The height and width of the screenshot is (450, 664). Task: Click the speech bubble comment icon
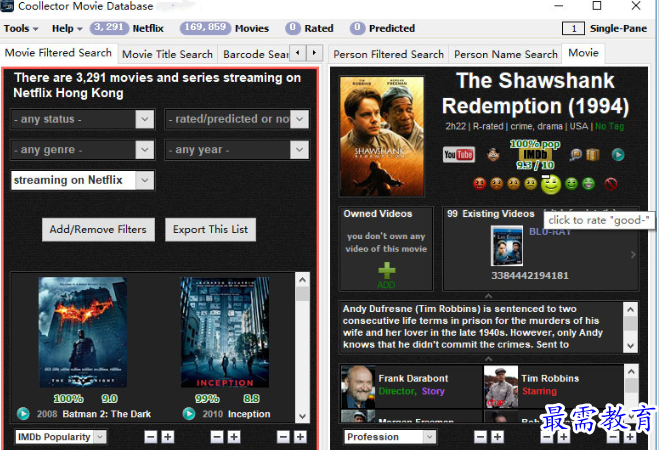[x=575, y=155]
